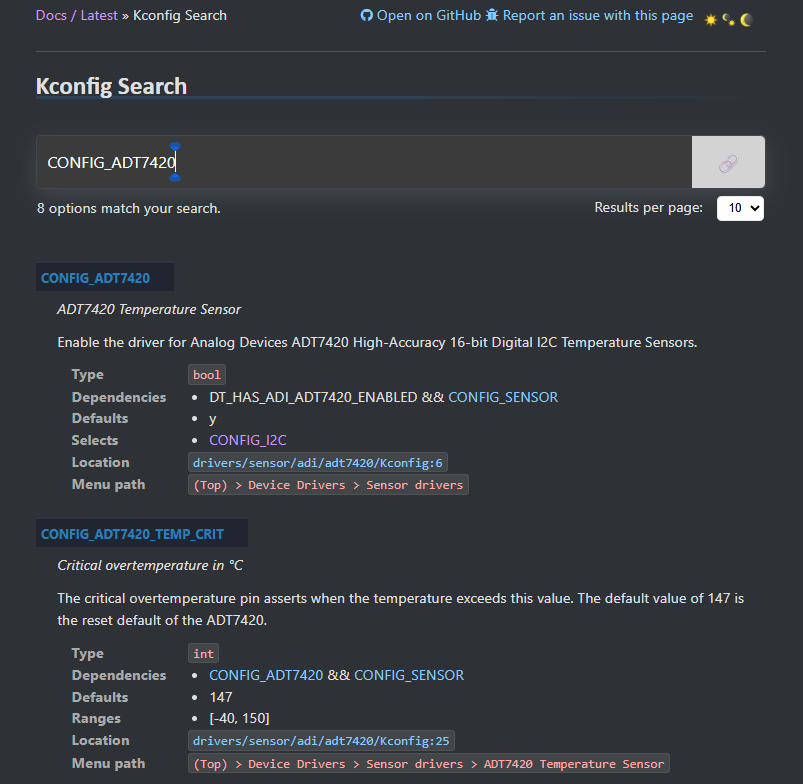This screenshot has height=784, width=803.
Task: Open the Latest breadcrumb link
Action: point(98,15)
